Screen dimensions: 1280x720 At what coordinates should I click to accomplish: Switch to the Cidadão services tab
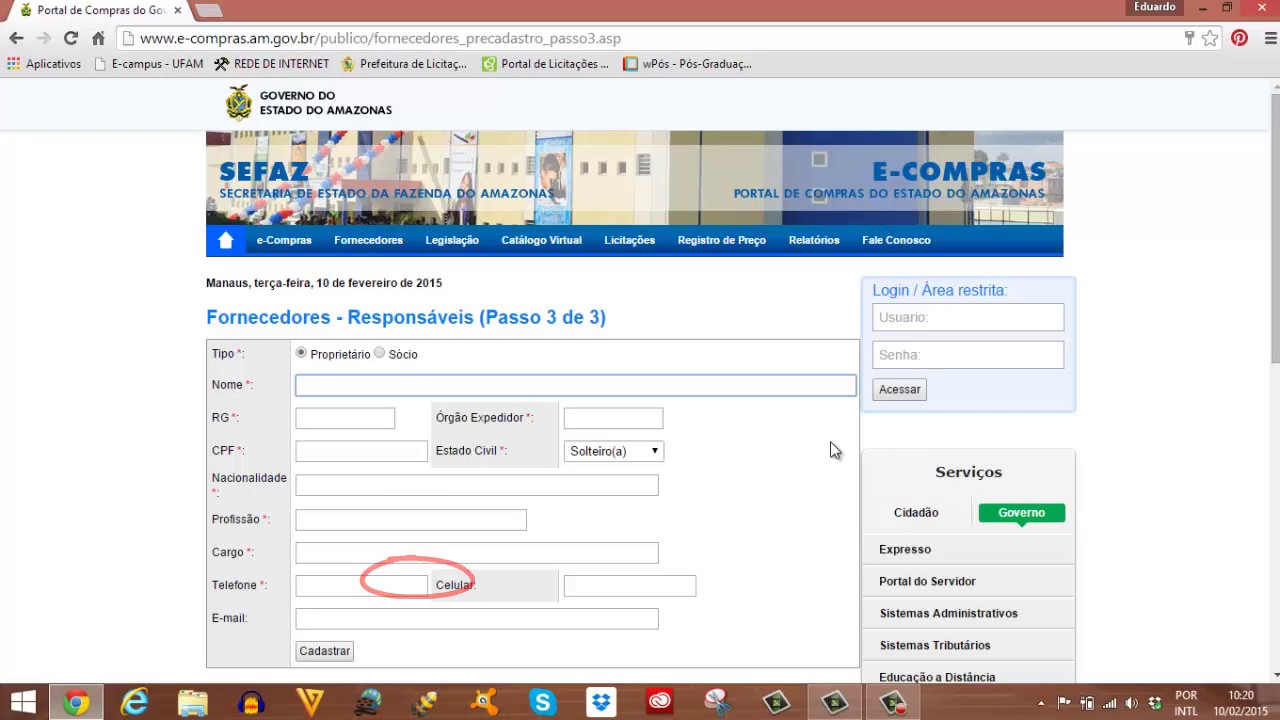coord(916,513)
